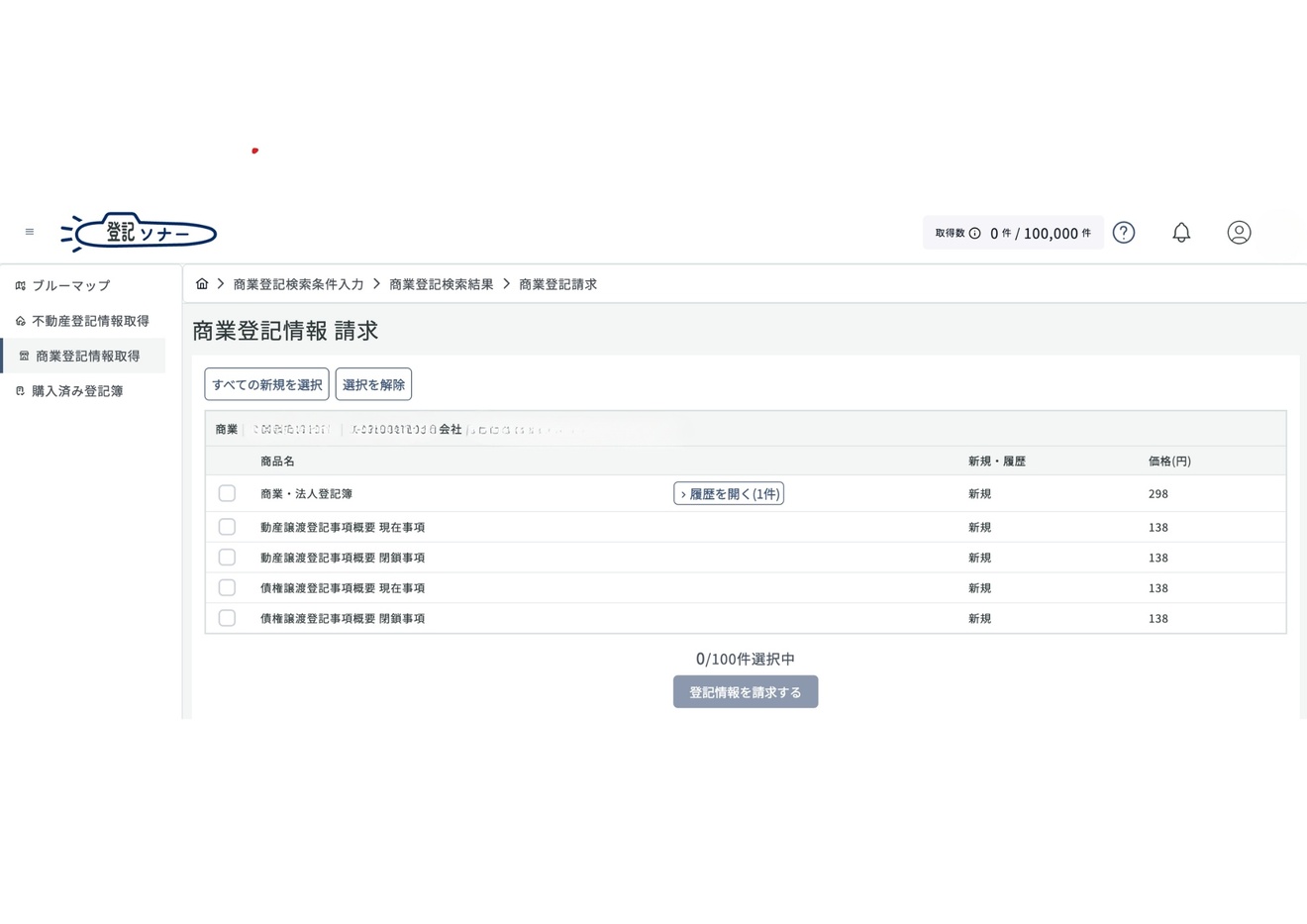
Task: Click the 商業登記情報 請求 heading
Action: (x=285, y=331)
